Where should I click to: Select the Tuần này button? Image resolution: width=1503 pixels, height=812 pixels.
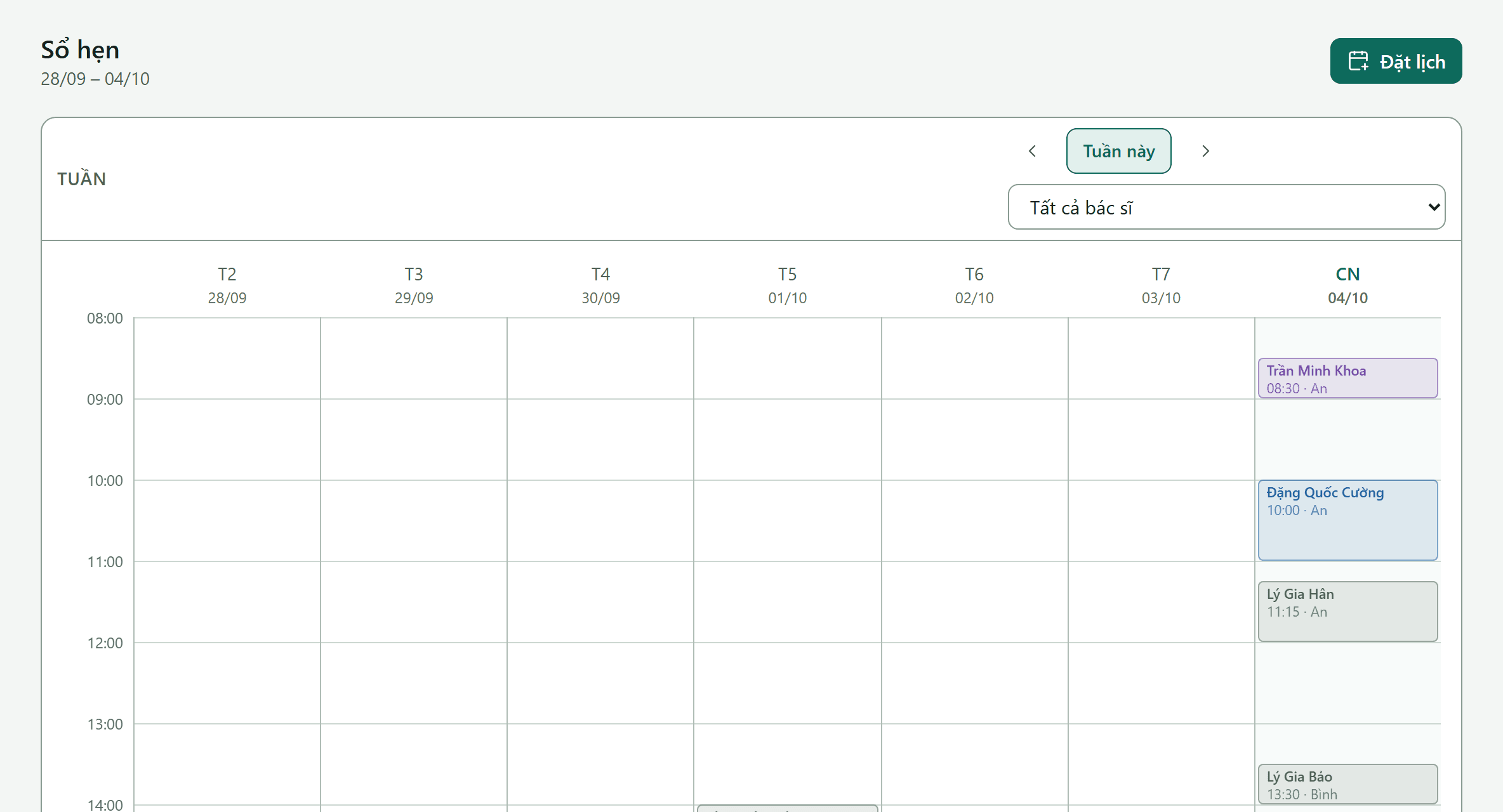coord(1118,151)
